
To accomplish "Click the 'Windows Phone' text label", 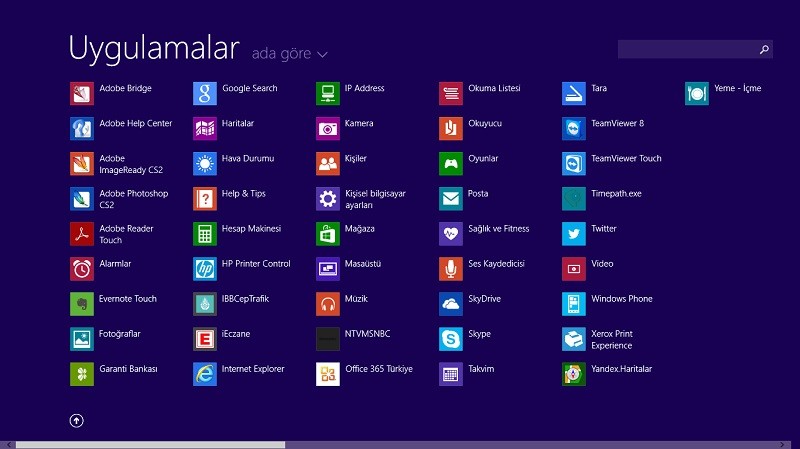I will pos(621,299).
